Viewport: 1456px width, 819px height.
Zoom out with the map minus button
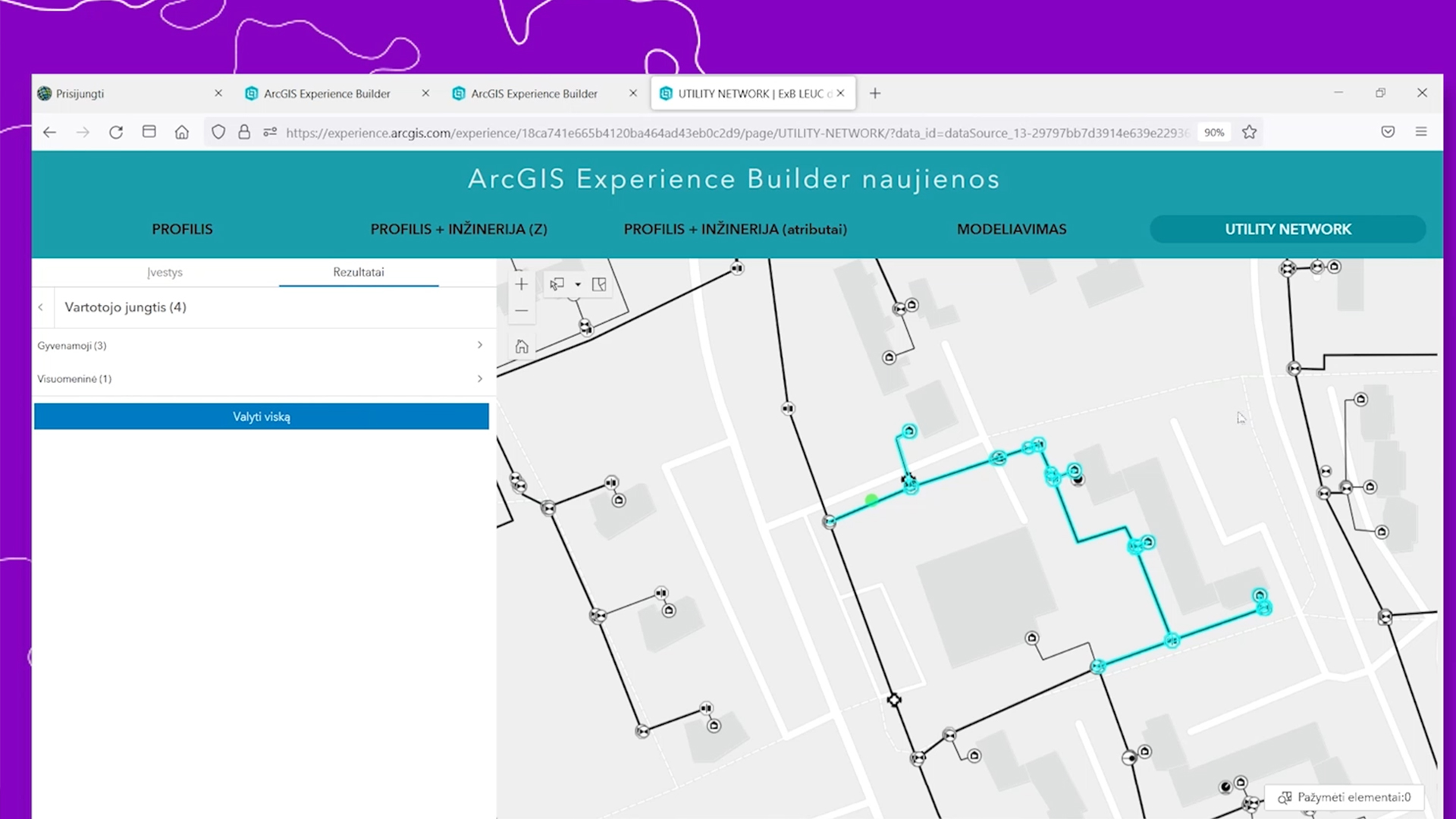pos(521,311)
